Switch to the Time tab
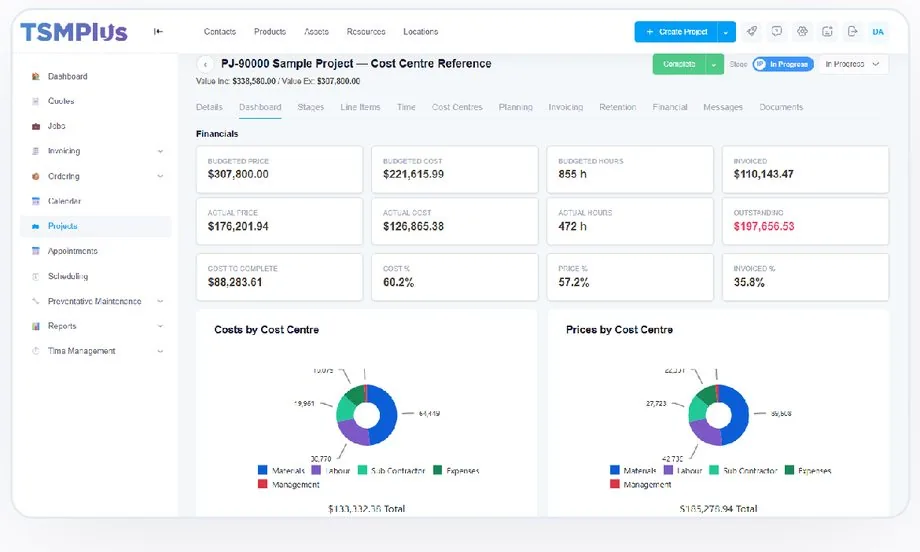 pyautogui.click(x=406, y=107)
